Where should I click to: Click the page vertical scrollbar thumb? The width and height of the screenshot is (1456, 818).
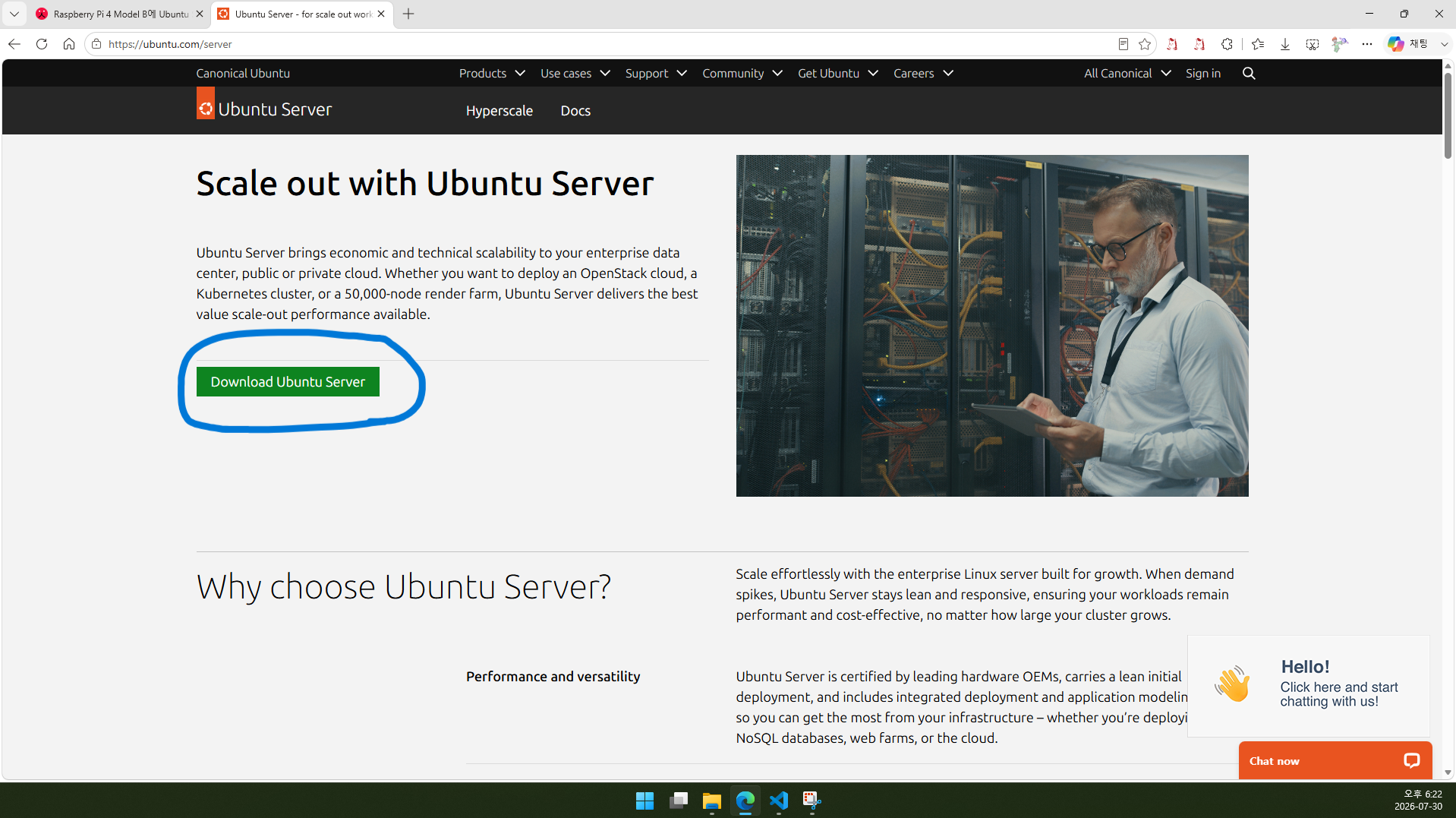pos(1448,115)
